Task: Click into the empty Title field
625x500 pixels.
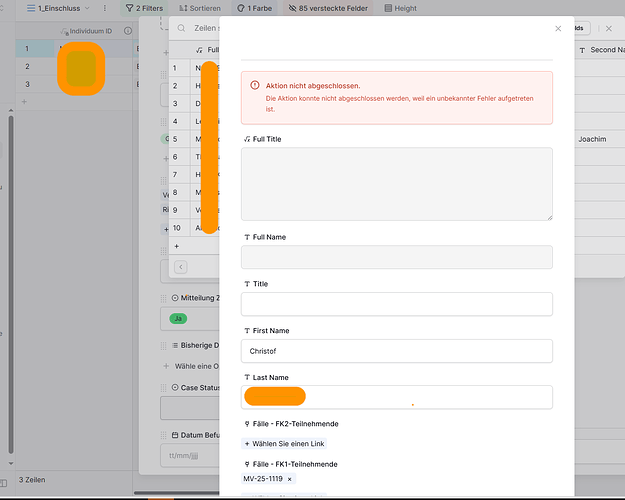Action: (397, 304)
